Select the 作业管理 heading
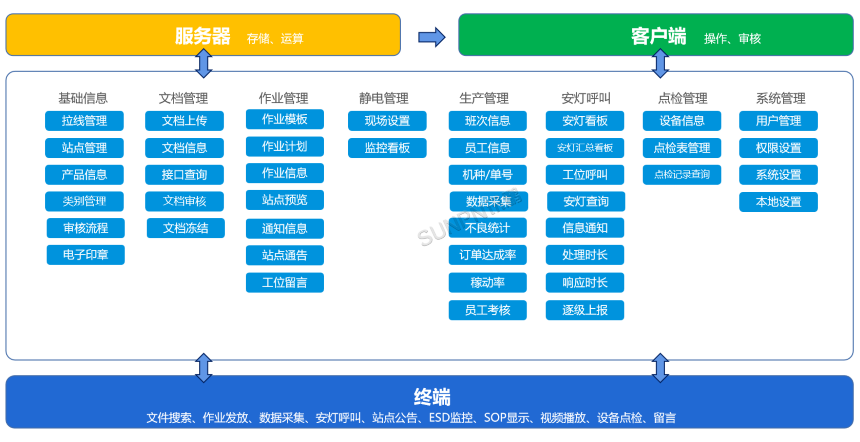This screenshot has height=442, width=860. (x=284, y=98)
